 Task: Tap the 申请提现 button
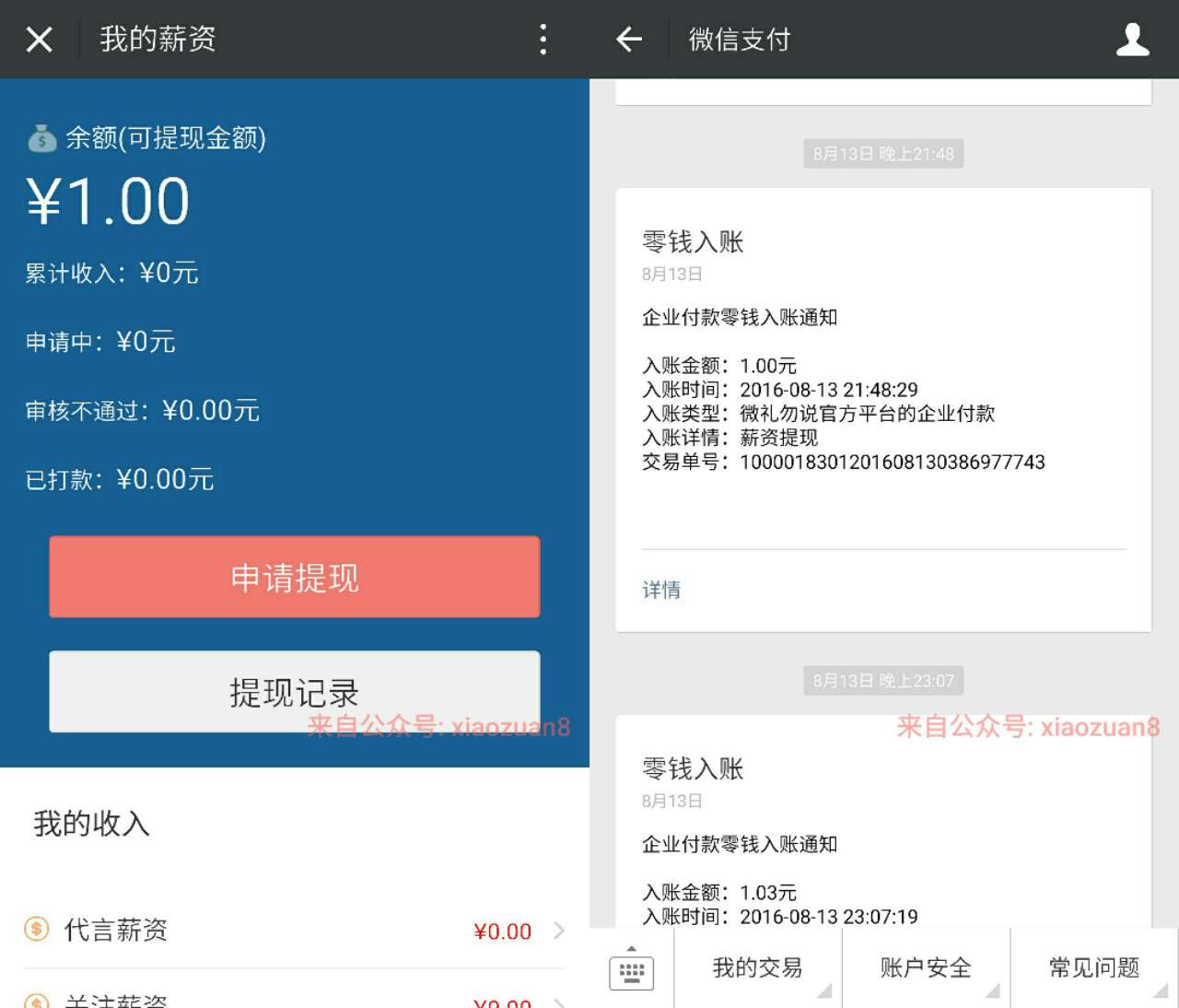pos(295,577)
